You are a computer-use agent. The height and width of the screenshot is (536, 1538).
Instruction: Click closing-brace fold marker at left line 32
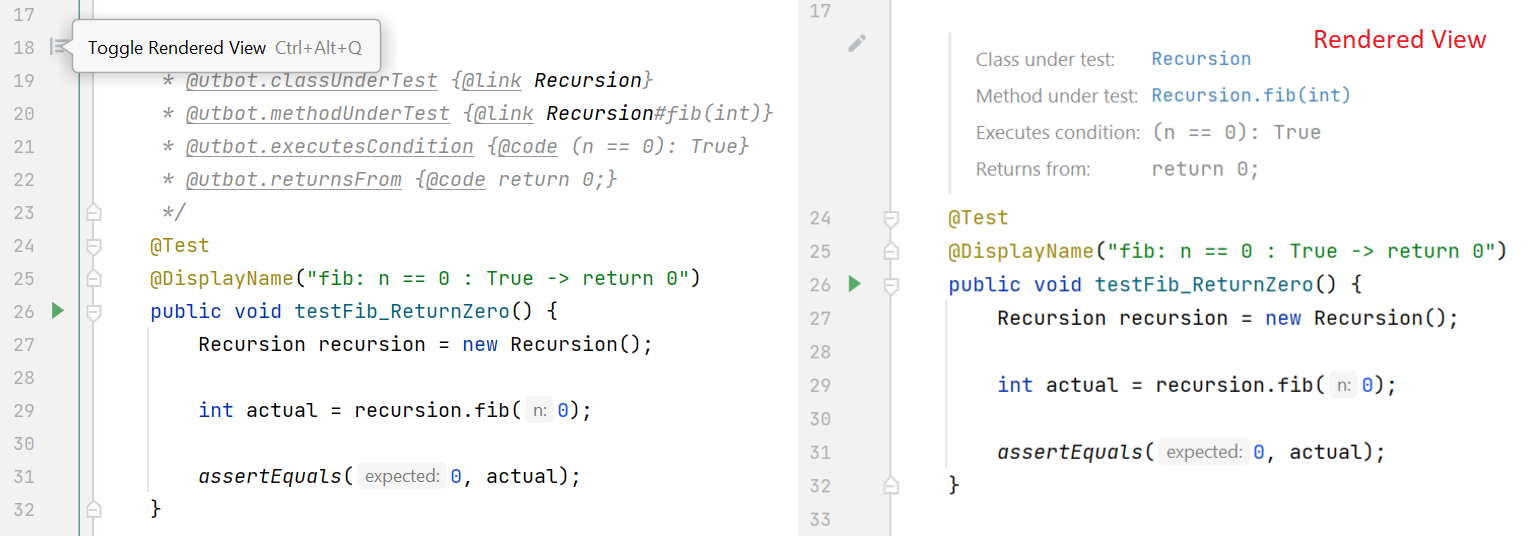click(93, 509)
